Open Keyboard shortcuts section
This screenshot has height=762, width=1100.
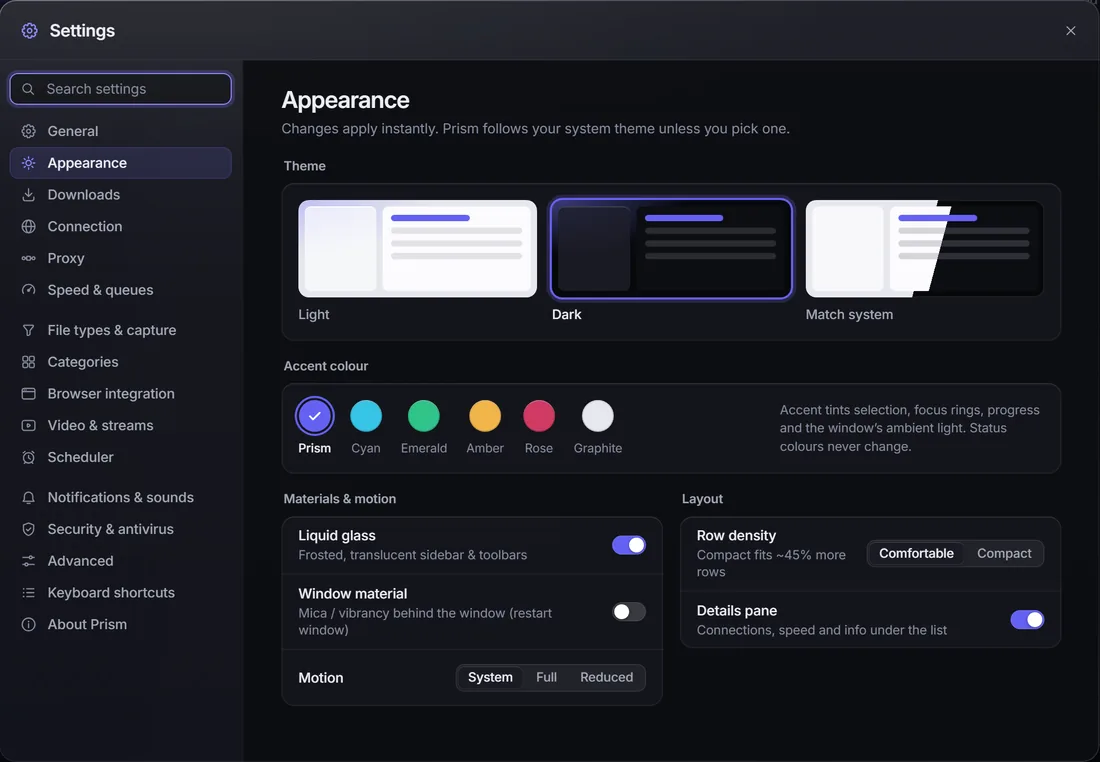[121, 593]
